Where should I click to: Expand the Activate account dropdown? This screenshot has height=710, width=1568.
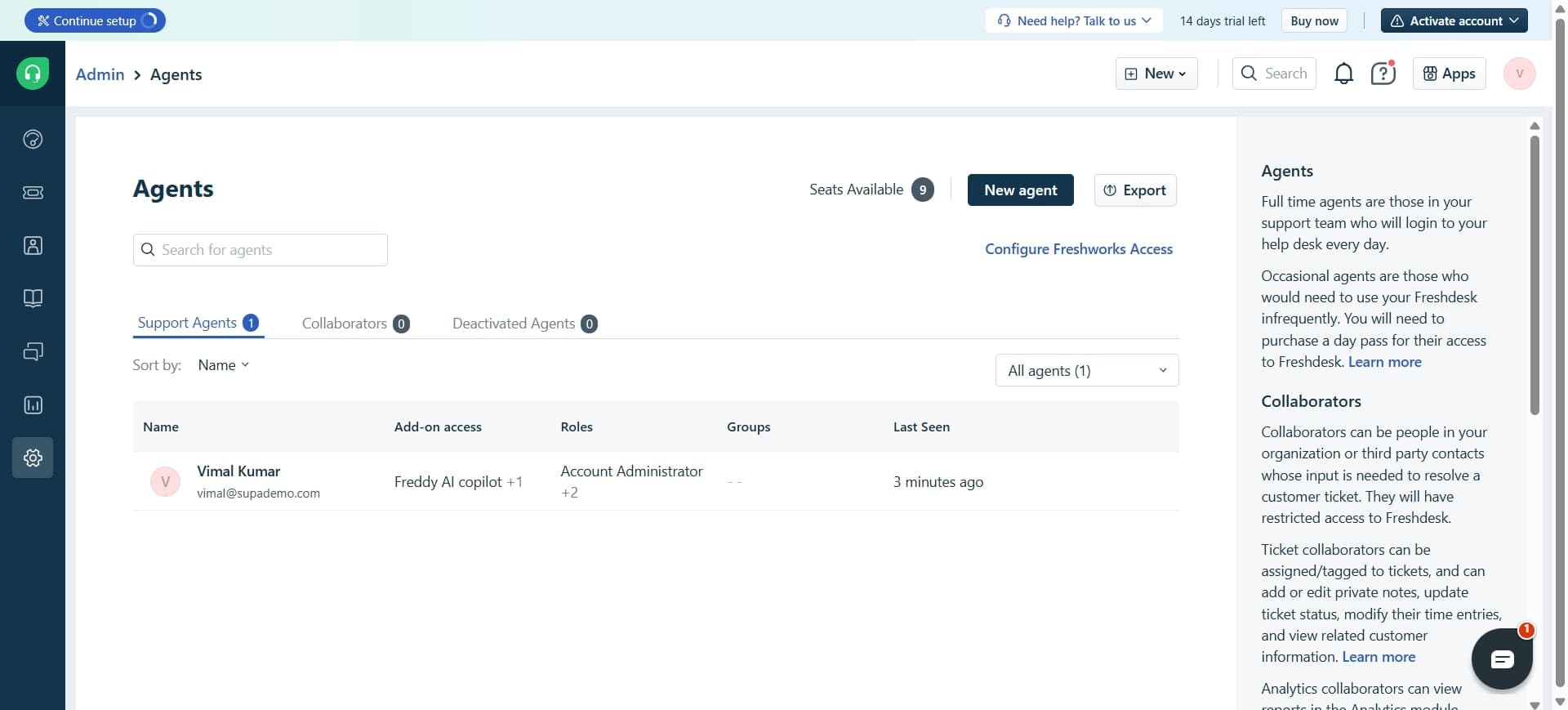(x=1454, y=20)
